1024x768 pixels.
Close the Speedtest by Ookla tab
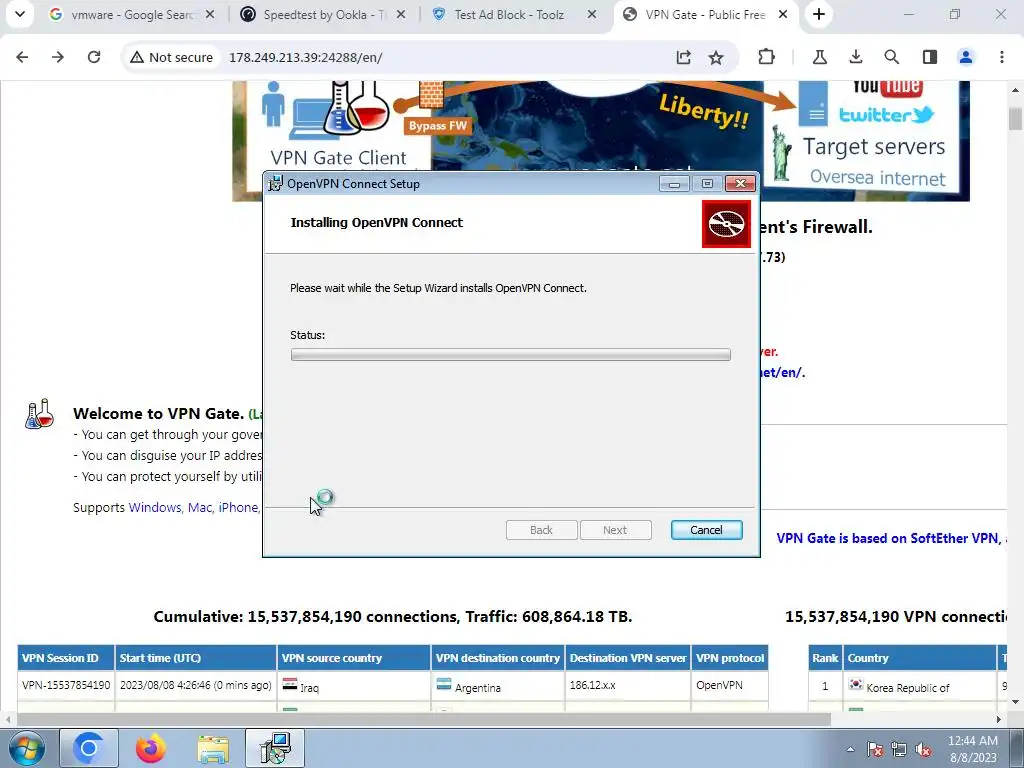click(401, 14)
